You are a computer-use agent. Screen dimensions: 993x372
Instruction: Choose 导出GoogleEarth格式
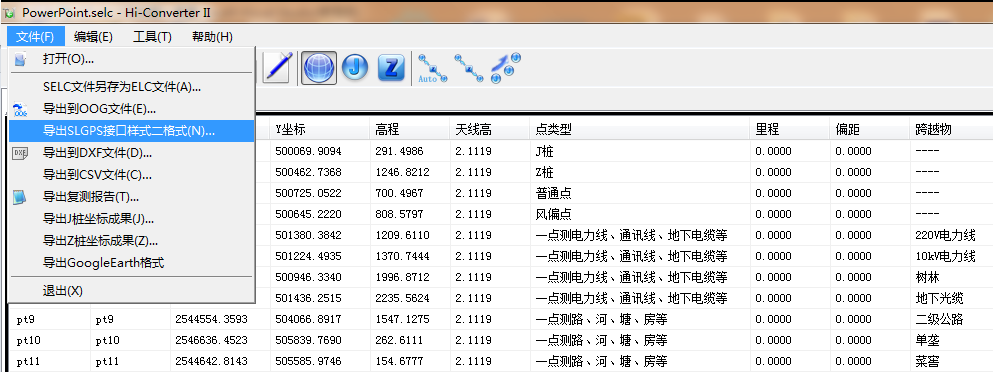point(132,262)
